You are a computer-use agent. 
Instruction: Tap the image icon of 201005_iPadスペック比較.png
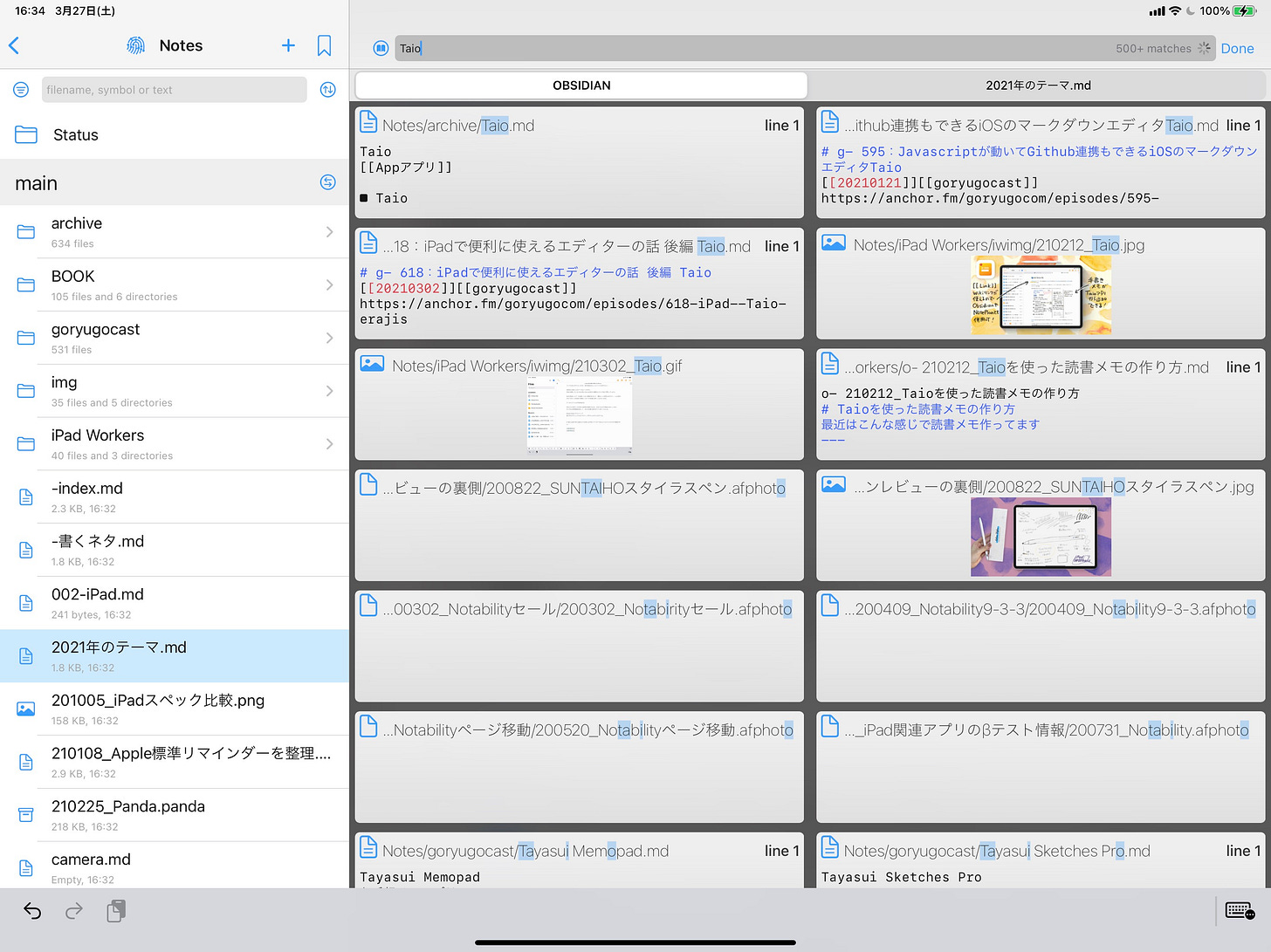[26, 709]
